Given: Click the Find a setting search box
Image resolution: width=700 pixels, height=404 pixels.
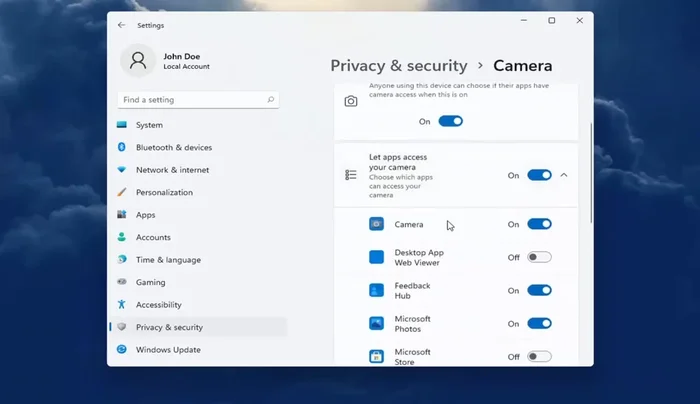Looking at the screenshot, I should click(x=190, y=100).
